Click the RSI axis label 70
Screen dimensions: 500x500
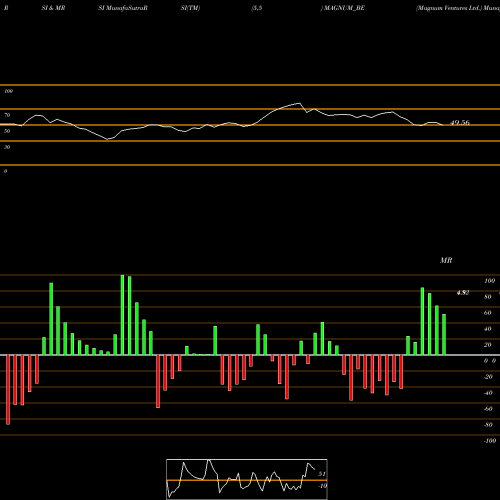click(x=7, y=115)
